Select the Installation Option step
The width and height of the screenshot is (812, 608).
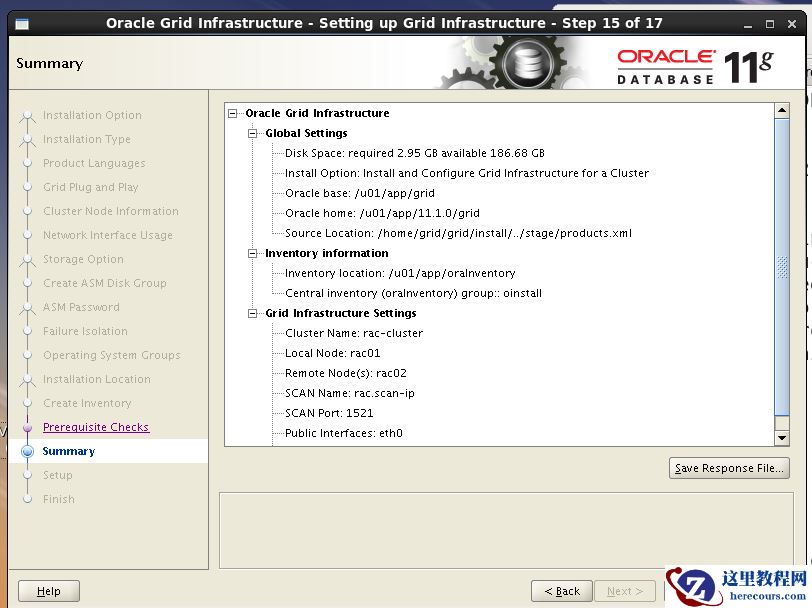coord(92,115)
